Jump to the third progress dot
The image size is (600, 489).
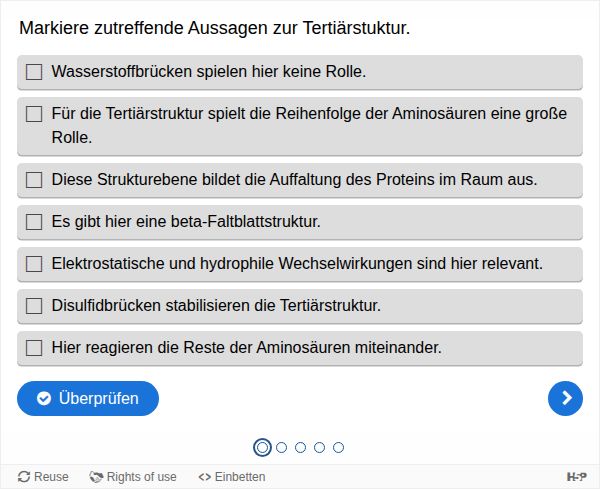point(300,447)
